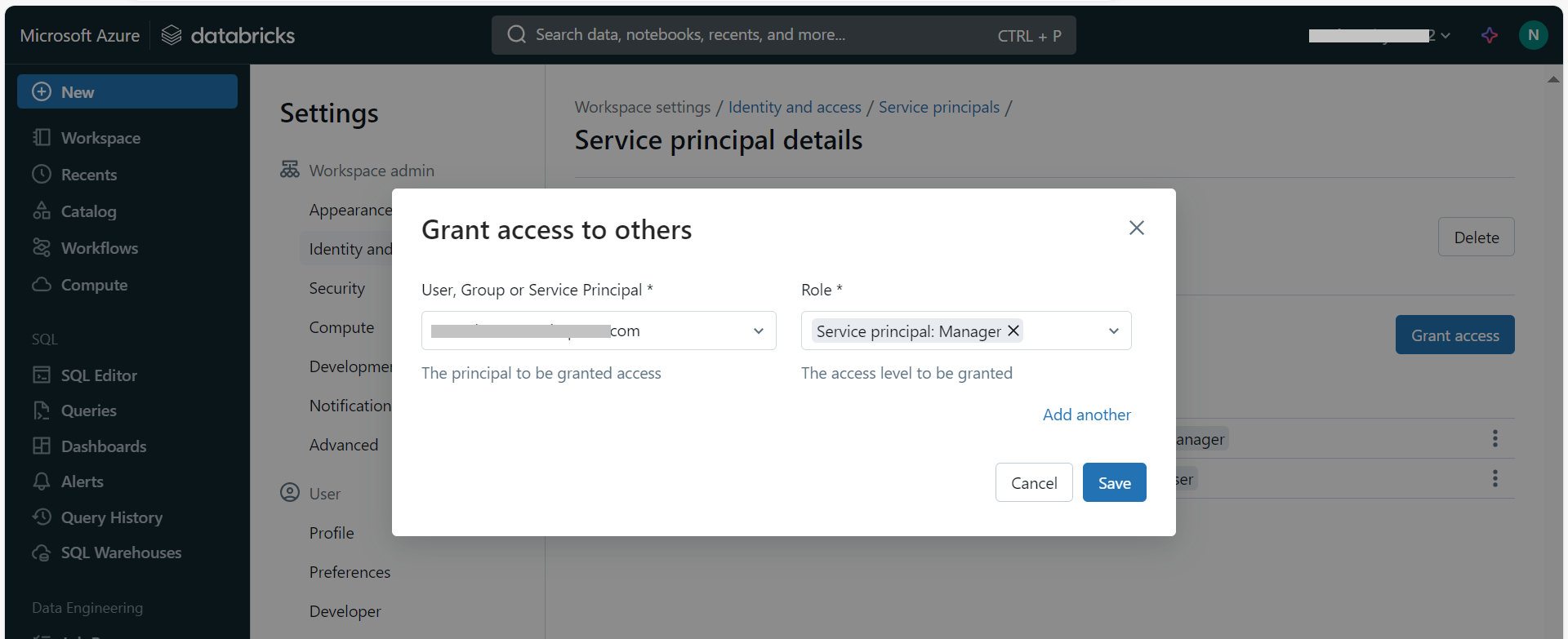1568x639 pixels.
Task: Select Query History in sidebar
Action: [111, 517]
